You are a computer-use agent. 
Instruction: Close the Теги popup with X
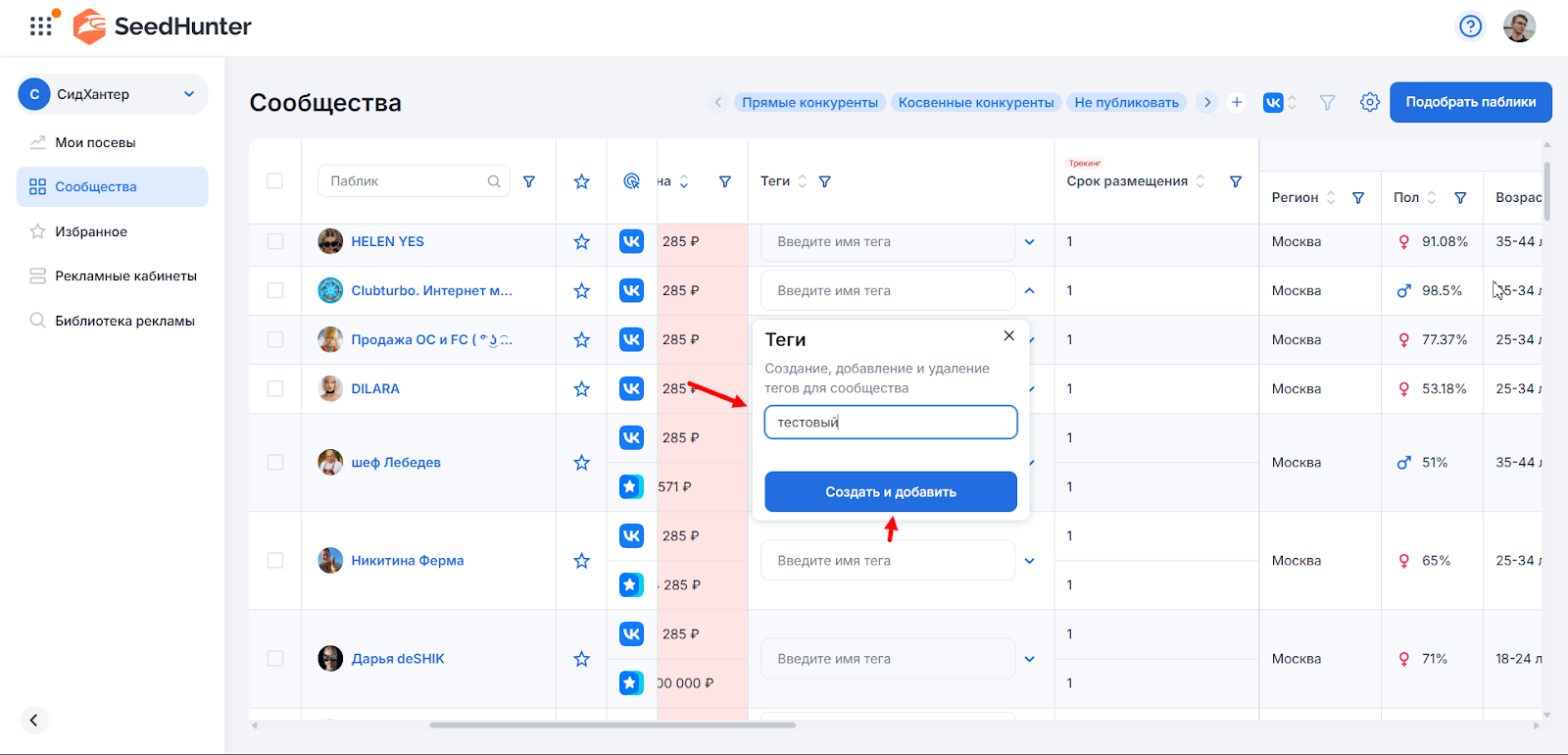[x=1008, y=336]
